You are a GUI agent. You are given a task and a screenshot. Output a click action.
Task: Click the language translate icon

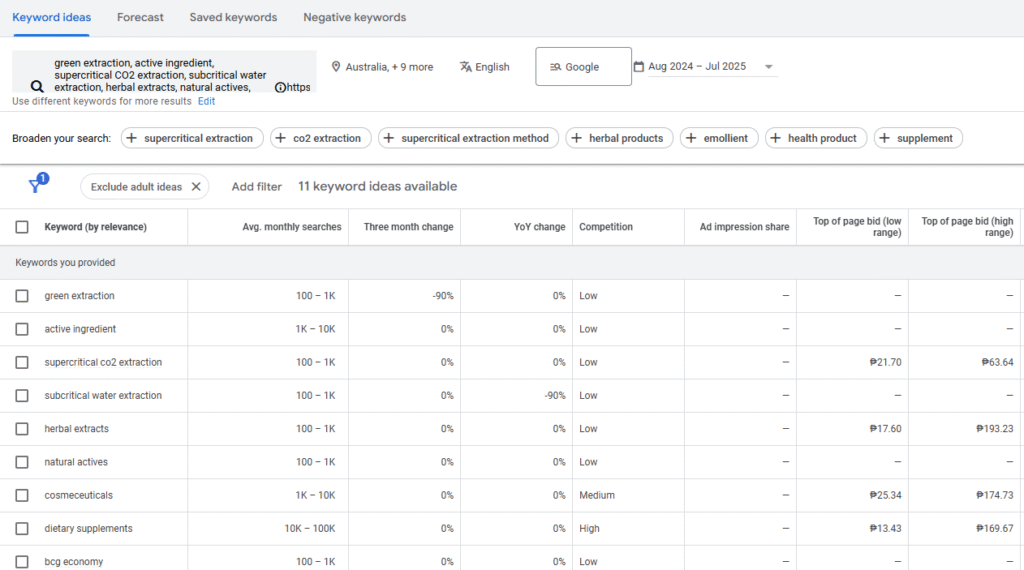[465, 67]
